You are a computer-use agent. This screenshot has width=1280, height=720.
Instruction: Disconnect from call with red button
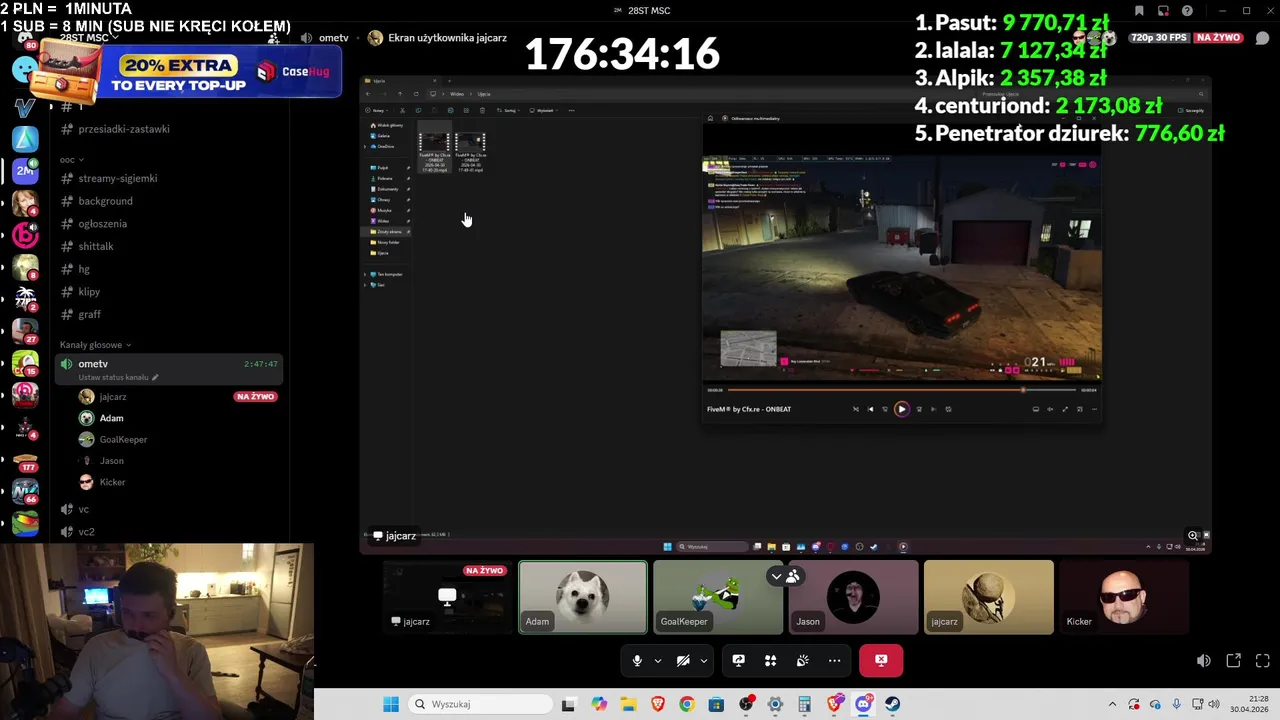(x=881, y=660)
